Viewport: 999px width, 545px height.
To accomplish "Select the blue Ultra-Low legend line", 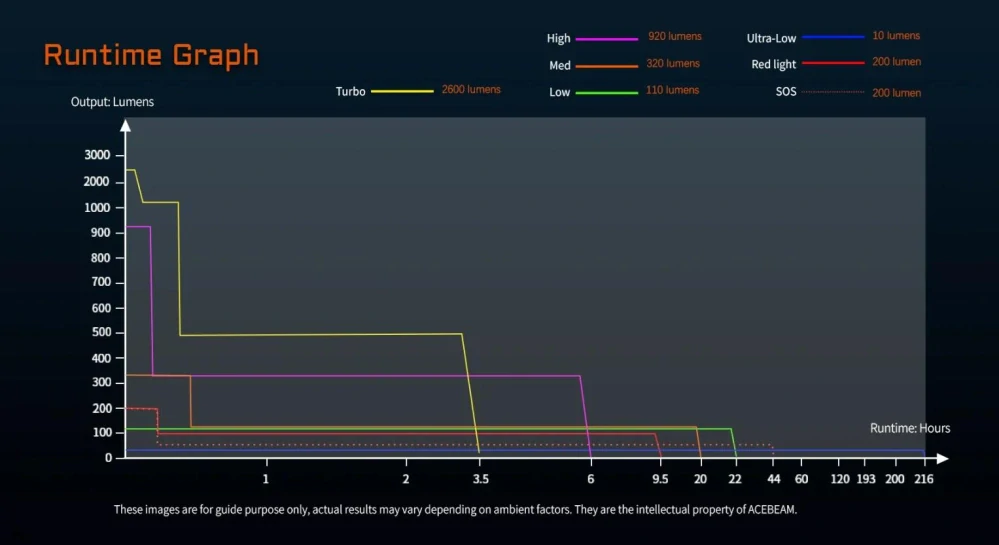I will coord(833,37).
